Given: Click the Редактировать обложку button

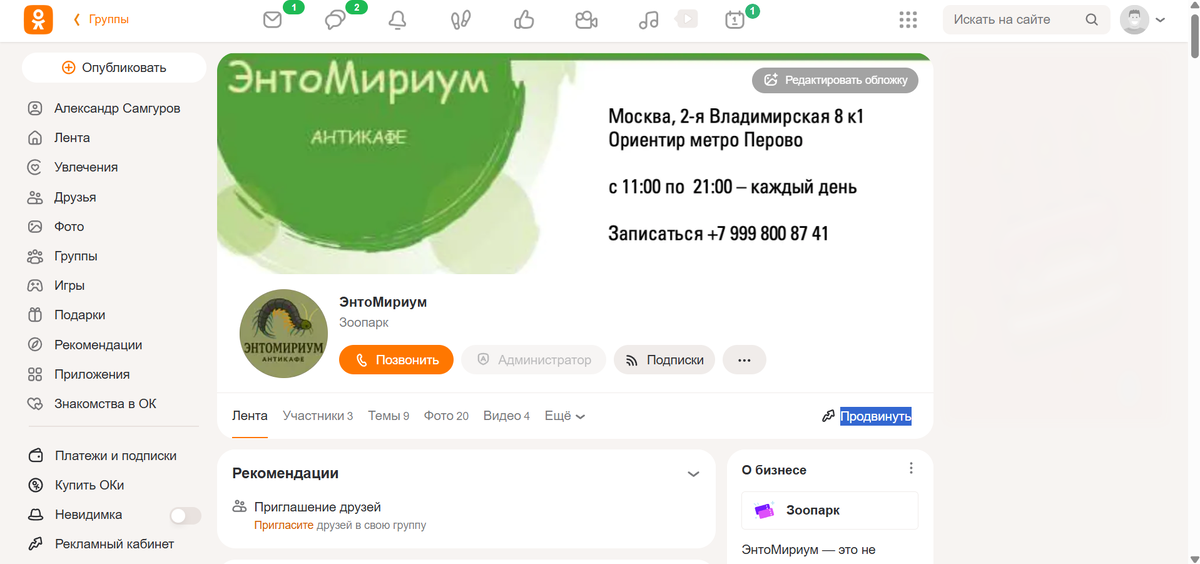Looking at the screenshot, I should coord(835,80).
